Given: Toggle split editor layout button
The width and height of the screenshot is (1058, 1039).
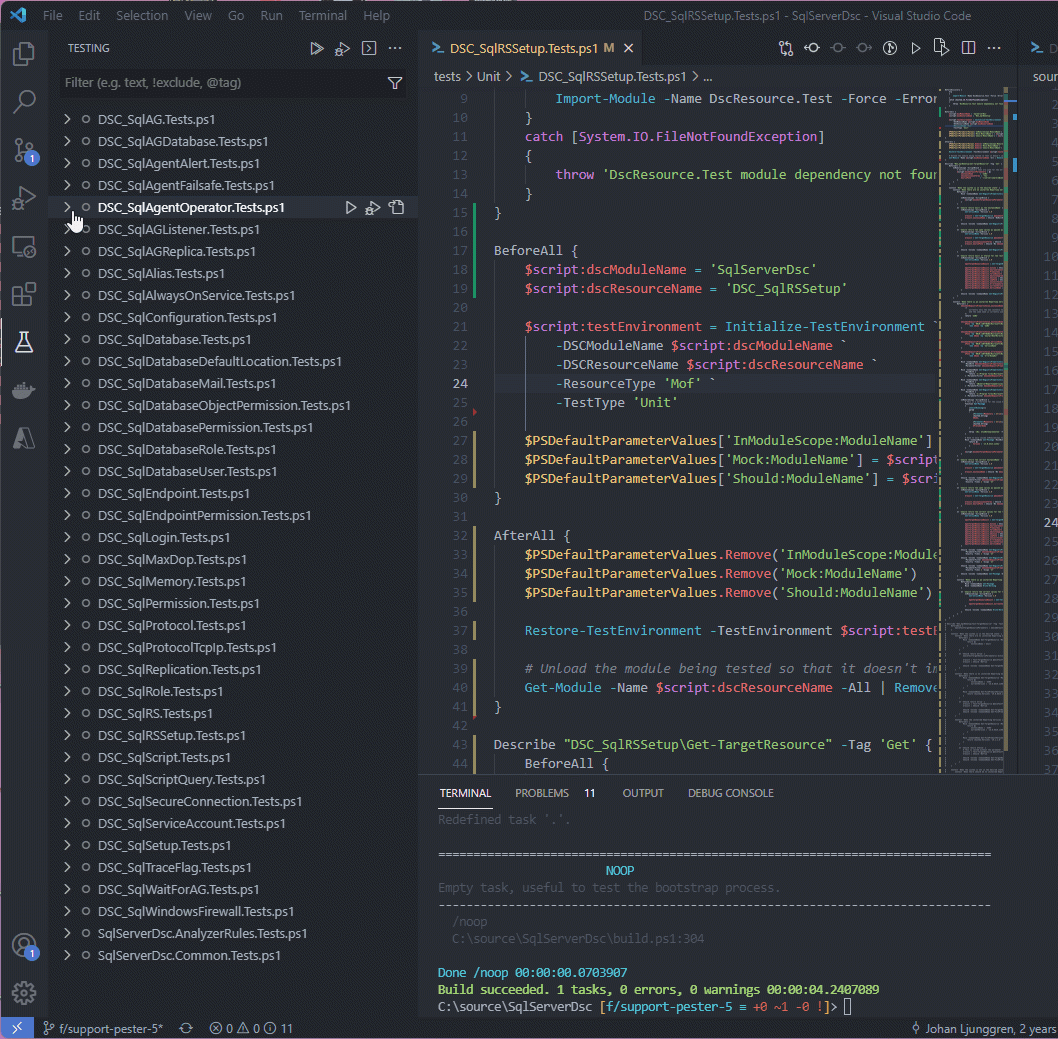Looking at the screenshot, I should coord(968,48).
